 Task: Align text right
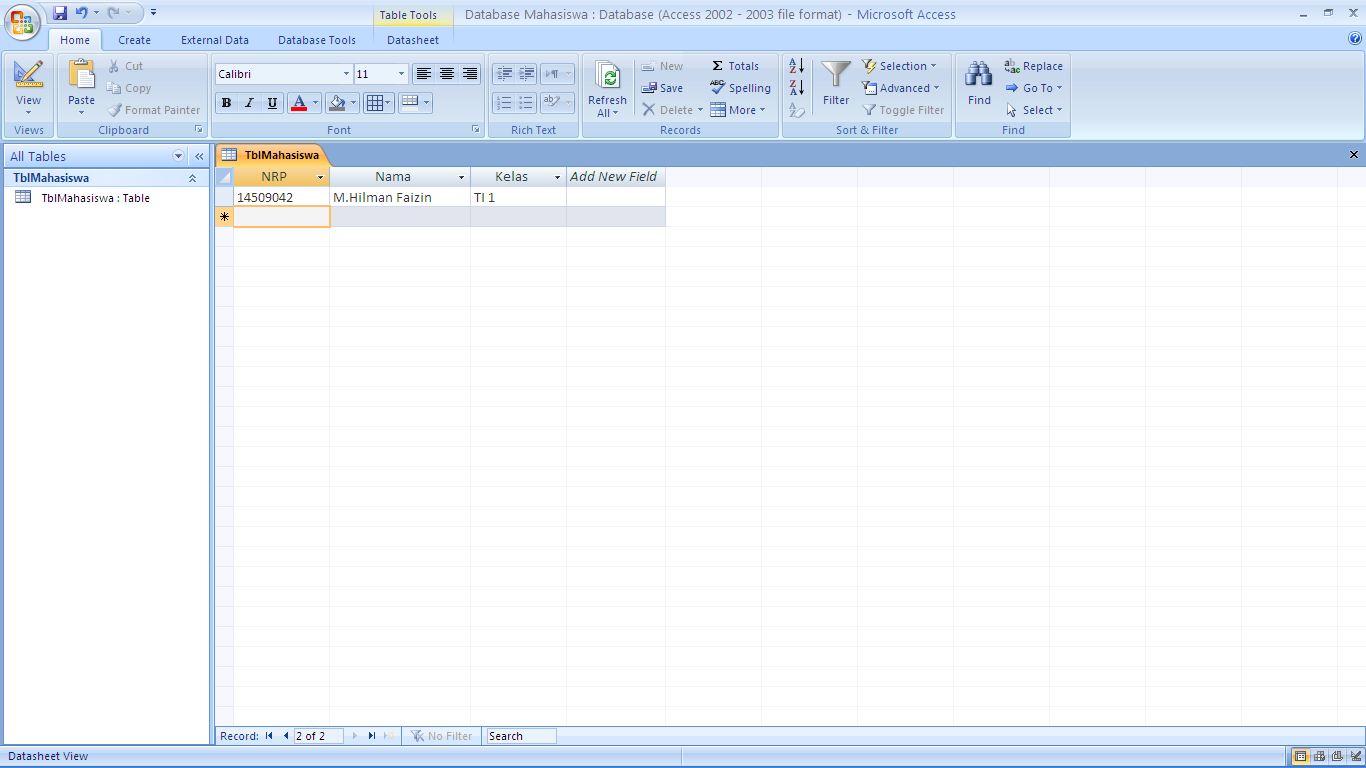pos(470,74)
